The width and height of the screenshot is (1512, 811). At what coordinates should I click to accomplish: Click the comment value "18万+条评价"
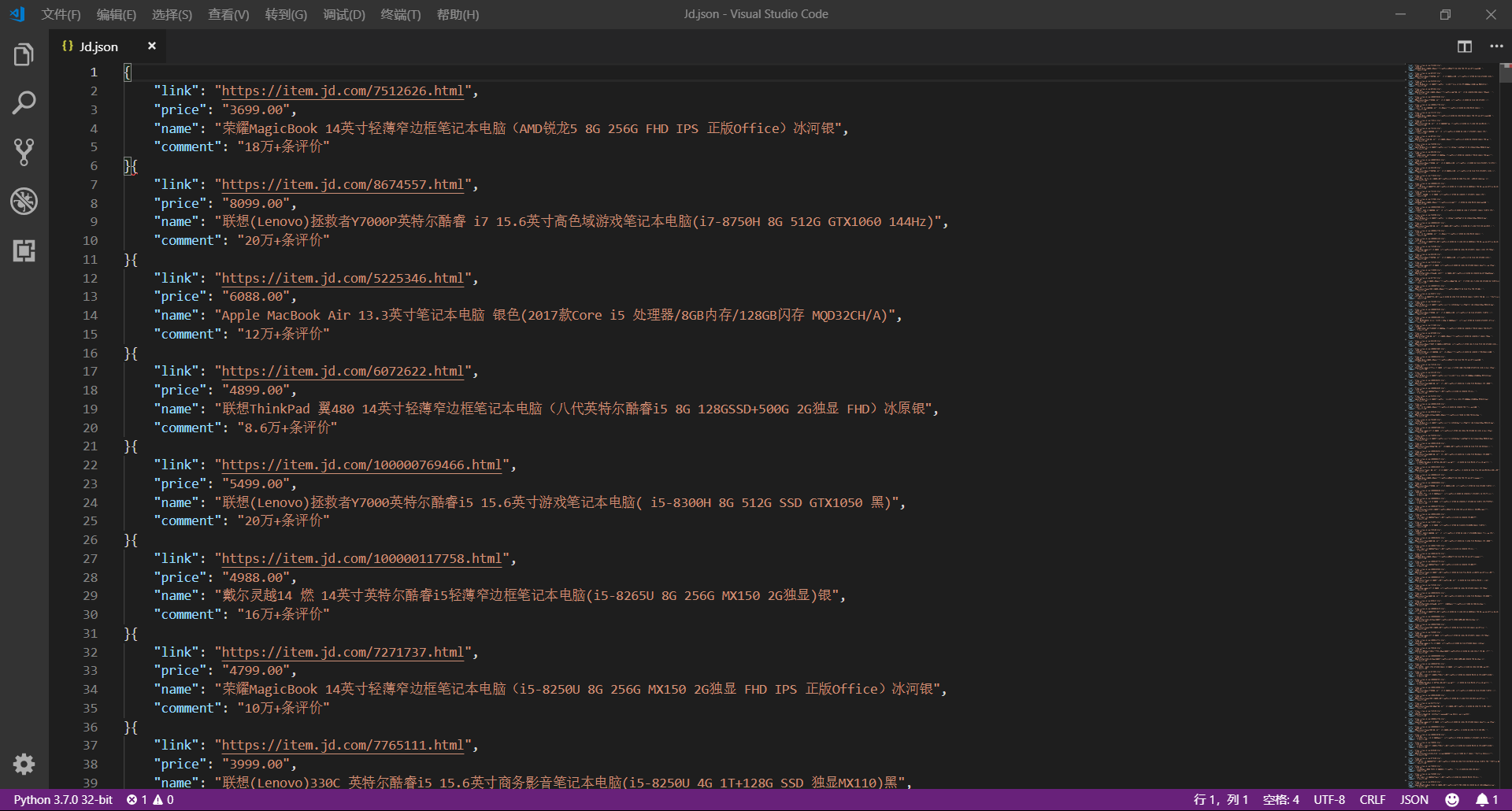pyautogui.click(x=283, y=147)
